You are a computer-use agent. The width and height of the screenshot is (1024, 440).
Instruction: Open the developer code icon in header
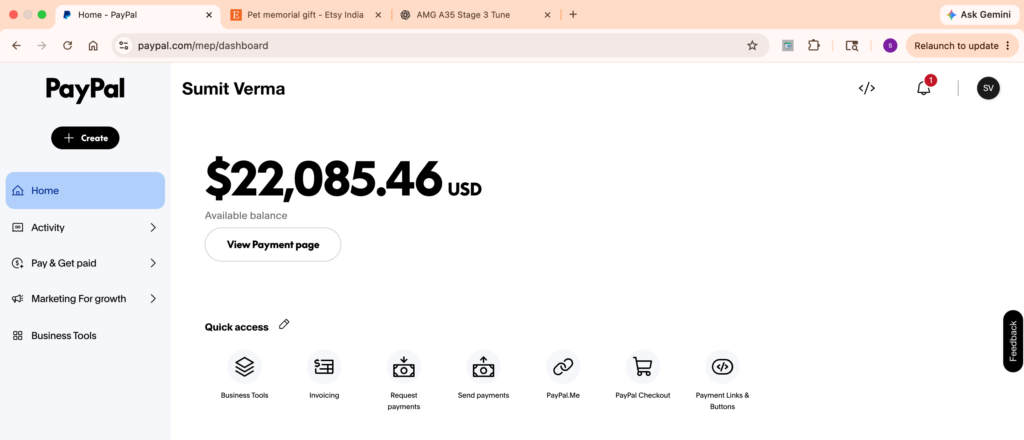click(x=867, y=88)
